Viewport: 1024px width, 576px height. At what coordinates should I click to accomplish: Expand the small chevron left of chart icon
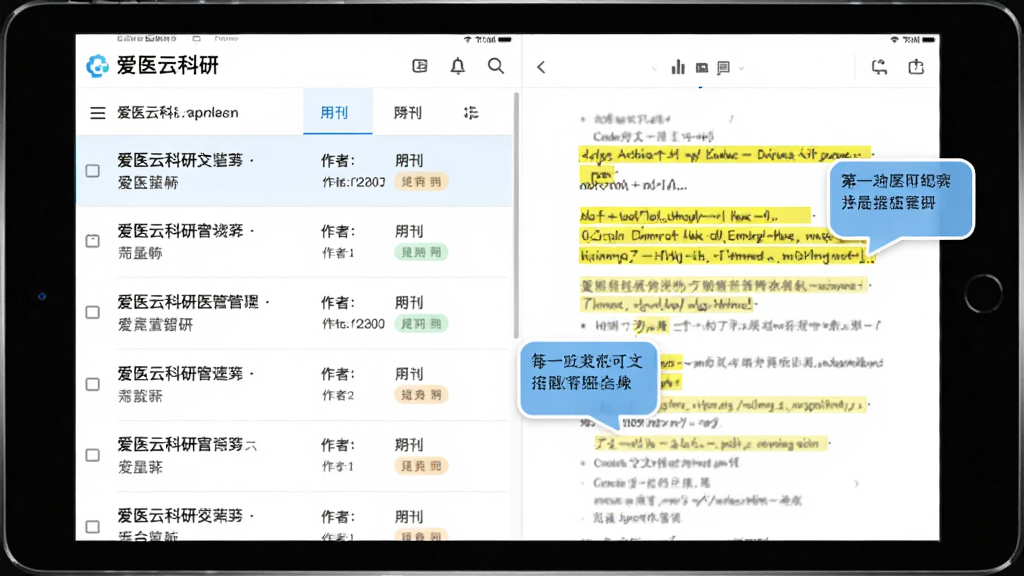(654, 69)
